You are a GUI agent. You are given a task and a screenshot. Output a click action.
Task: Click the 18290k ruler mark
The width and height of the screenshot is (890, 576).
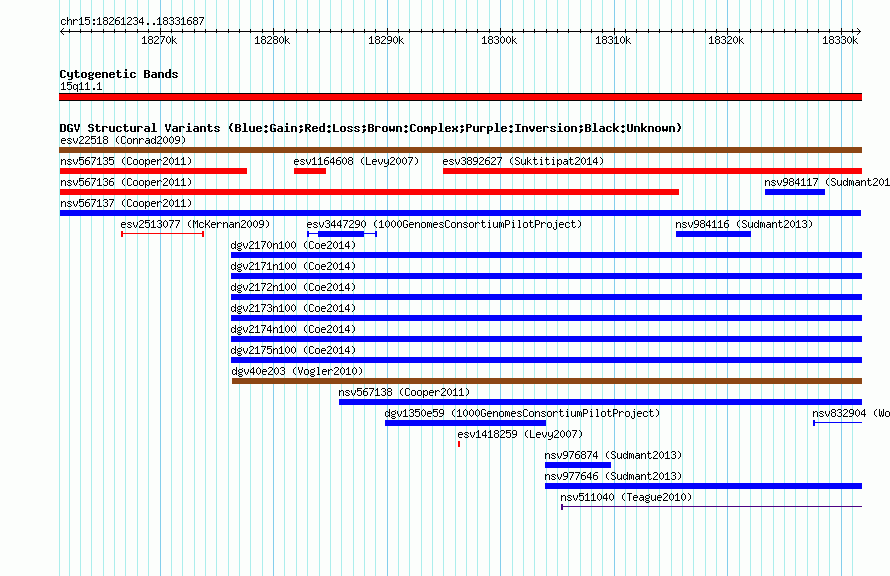(386, 40)
